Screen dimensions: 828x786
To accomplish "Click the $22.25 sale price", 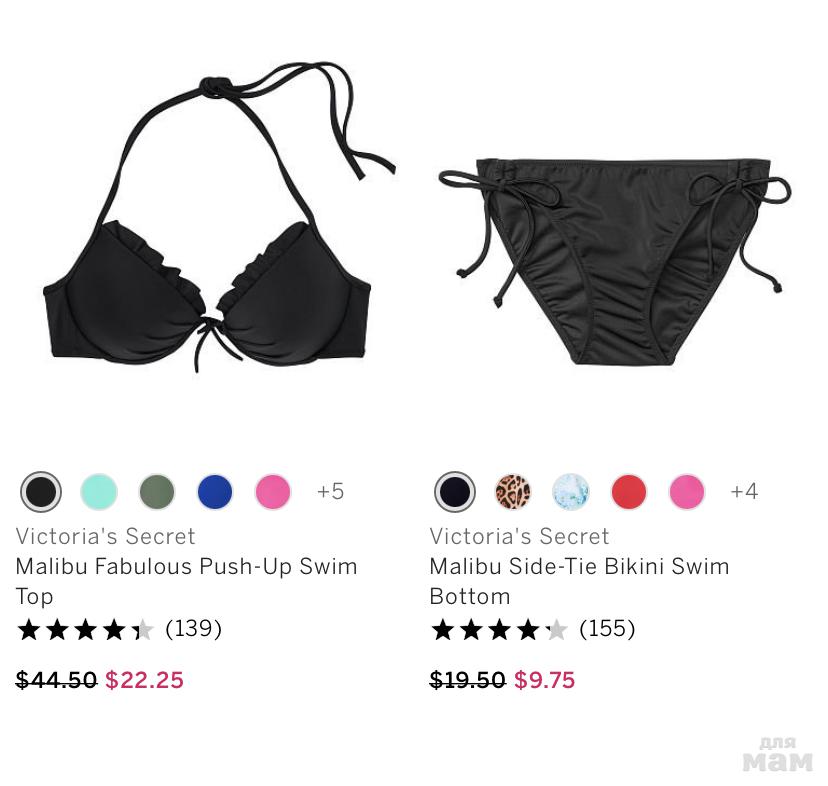I will (x=144, y=680).
